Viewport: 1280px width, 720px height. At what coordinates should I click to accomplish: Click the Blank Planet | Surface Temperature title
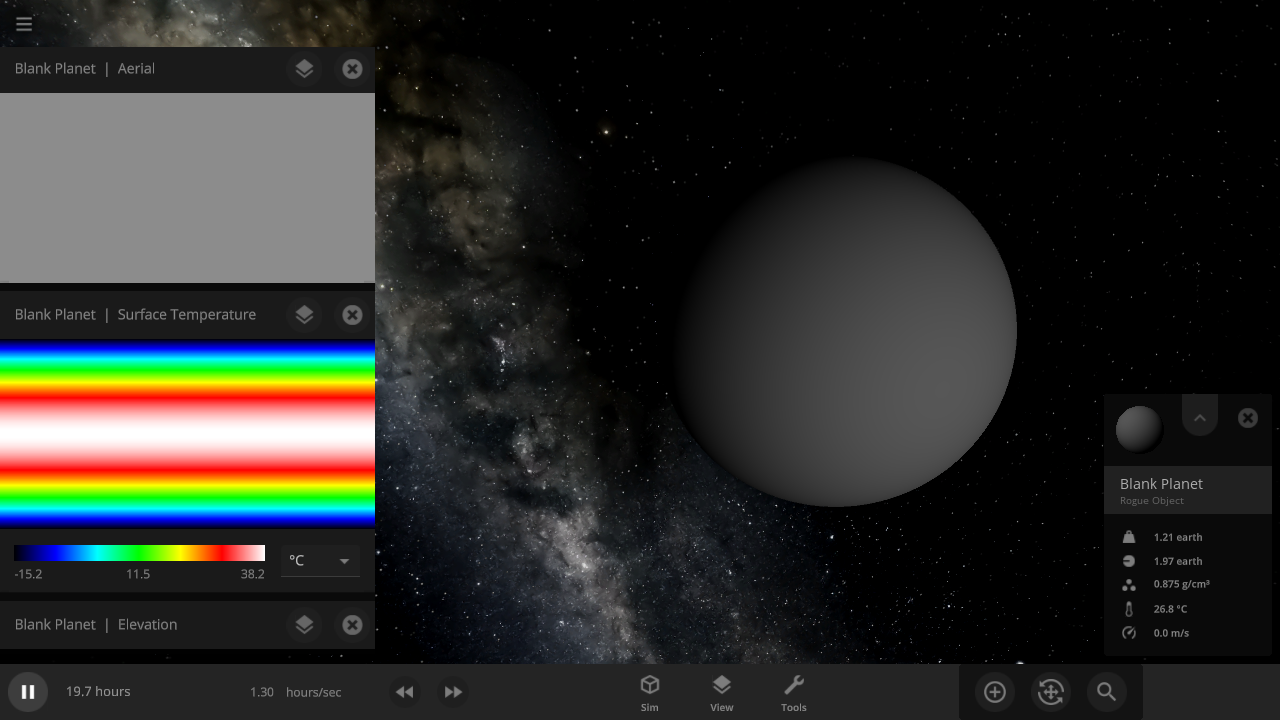(135, 315)
